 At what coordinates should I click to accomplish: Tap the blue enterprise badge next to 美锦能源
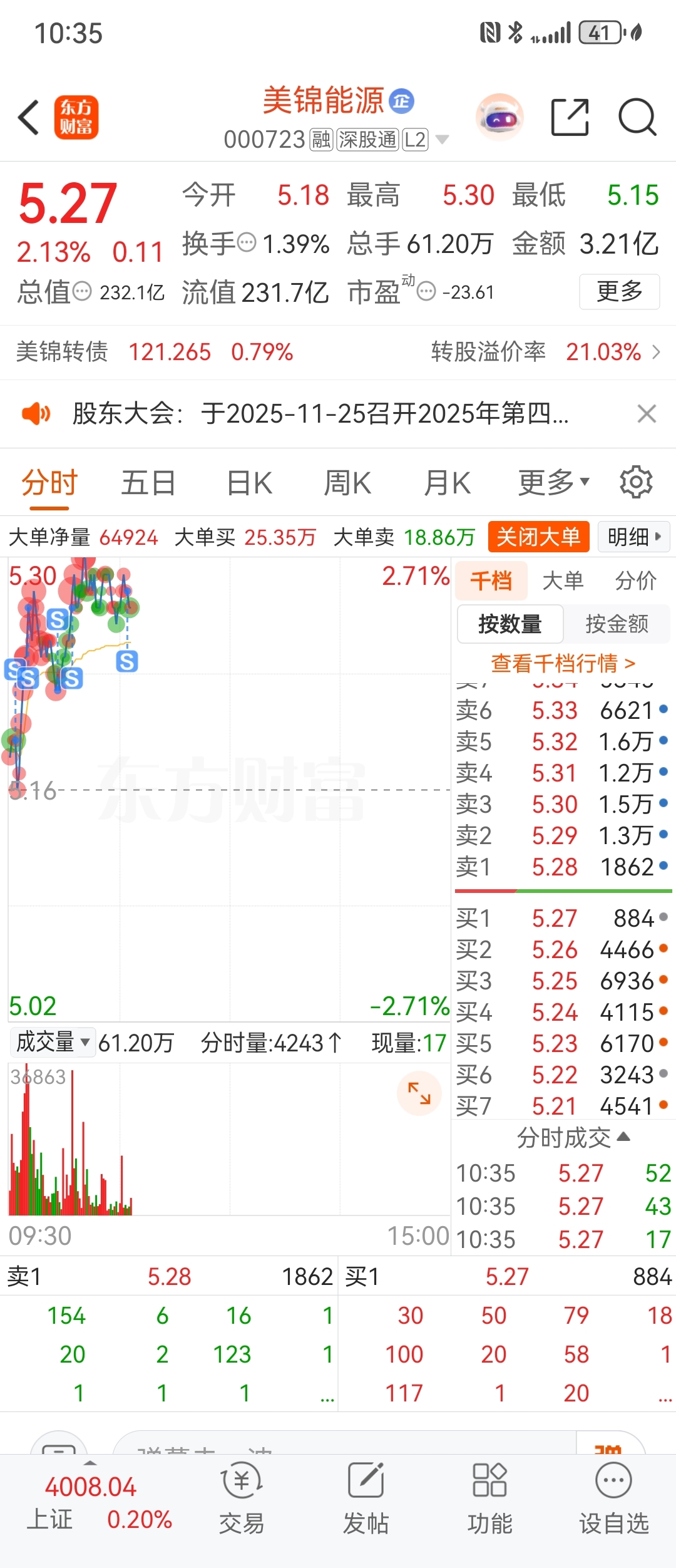point(402,101)
